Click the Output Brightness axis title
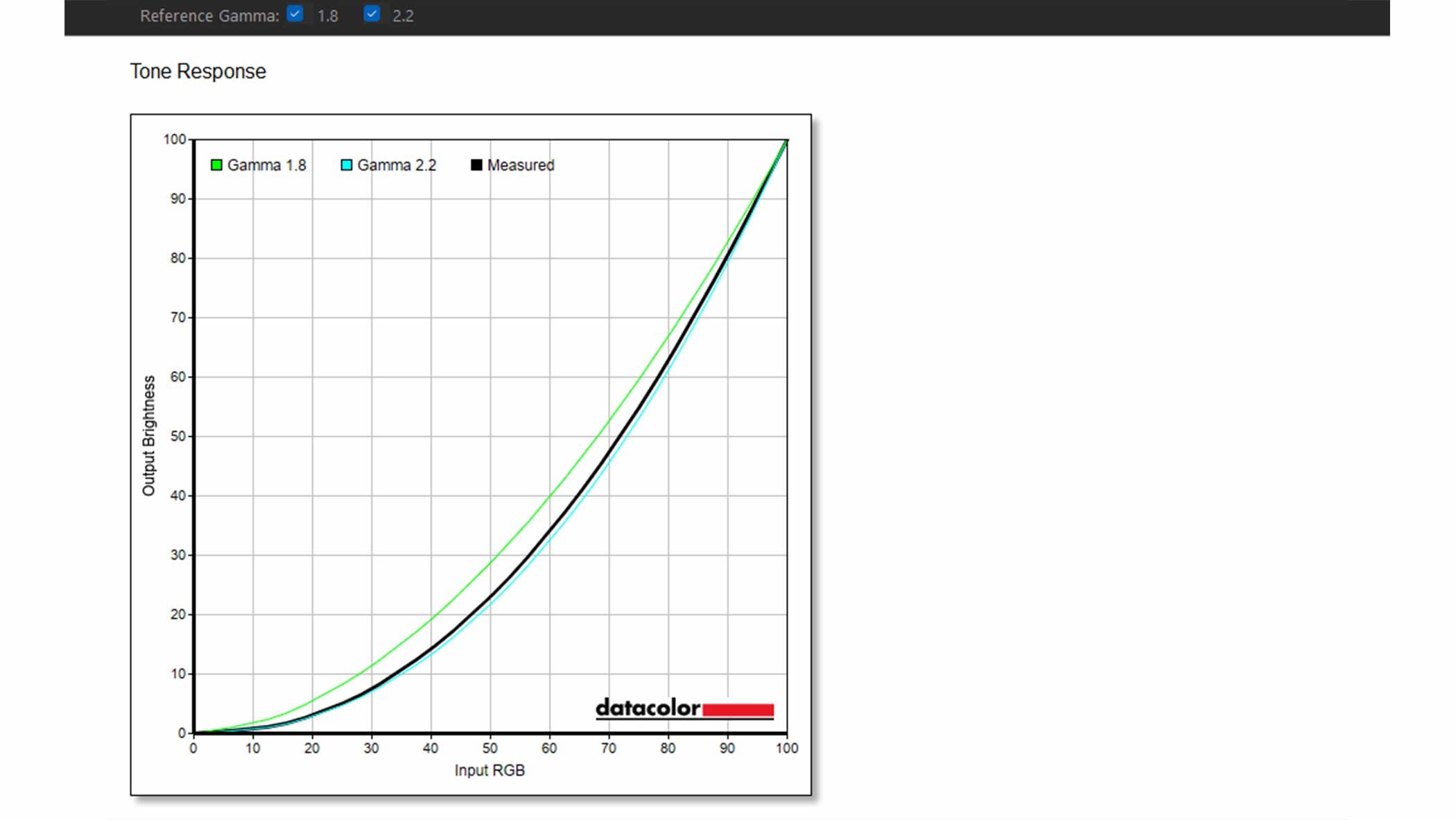This screenshot has width=1456, height=820. 149,436
